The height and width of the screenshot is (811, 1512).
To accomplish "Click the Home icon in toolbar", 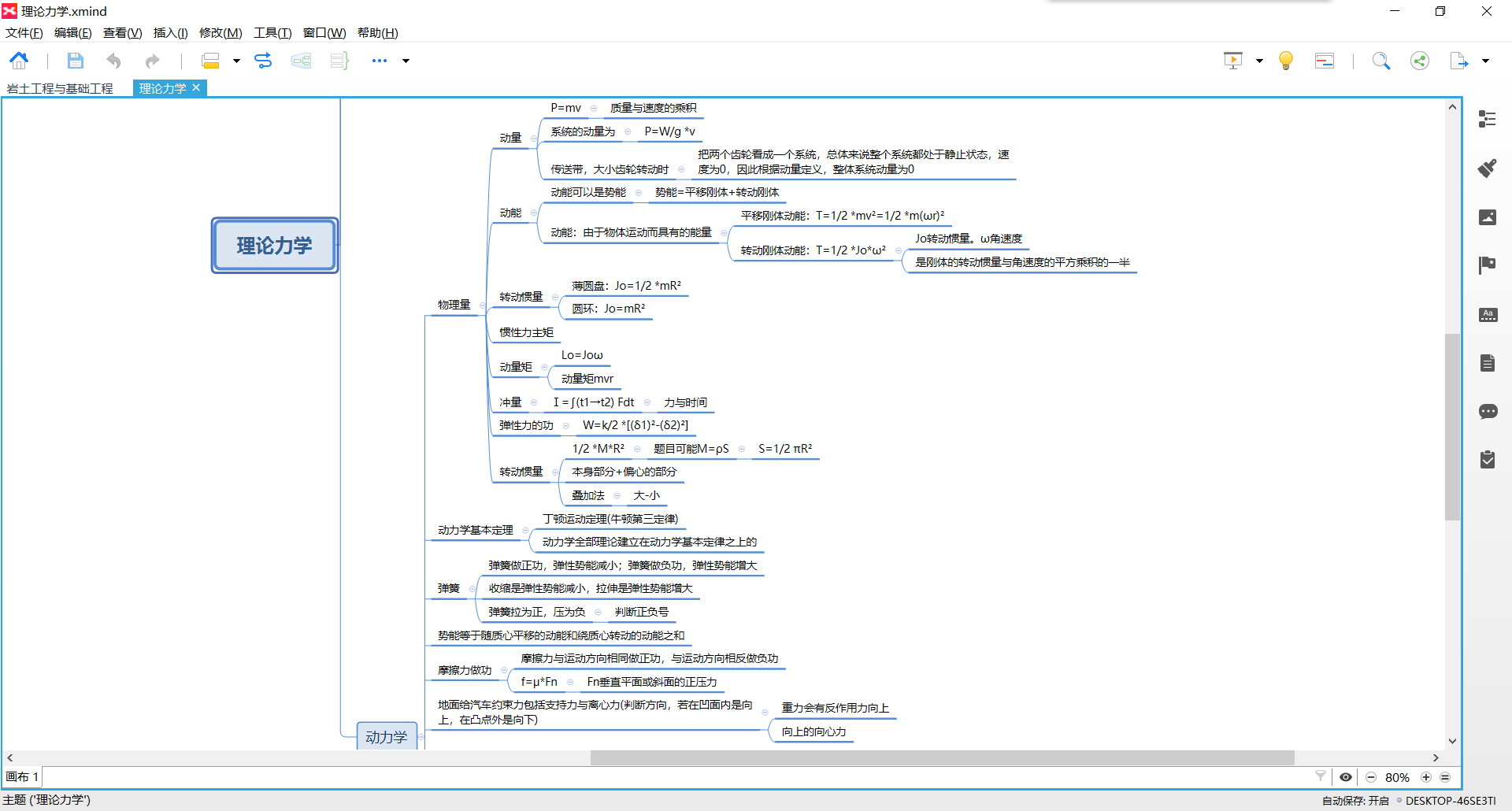I will coord(19,61).
